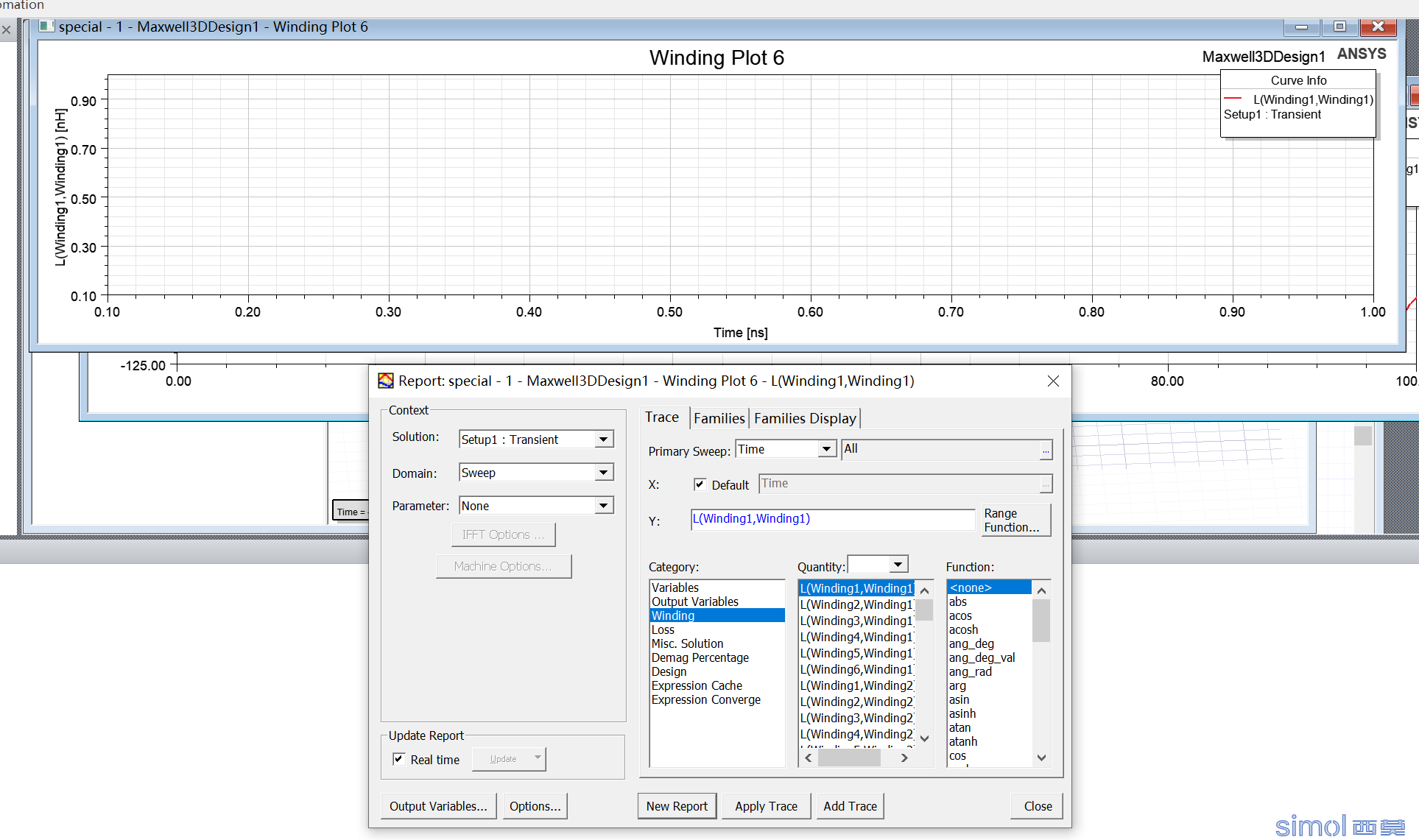Click the Function list scrollbar thumb

tap(1041, 620)
